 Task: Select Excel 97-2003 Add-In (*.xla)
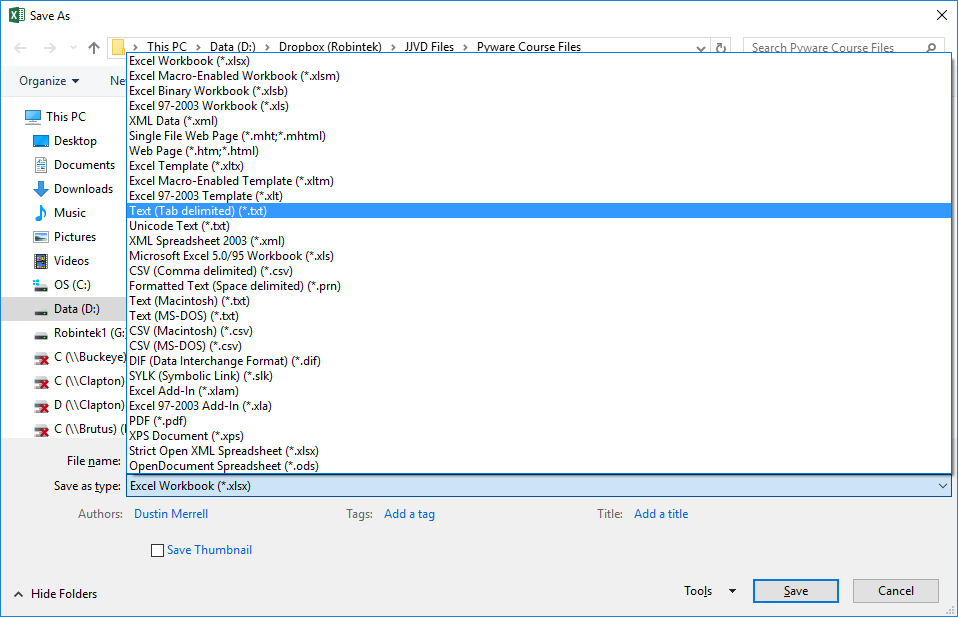coord(539,405)
